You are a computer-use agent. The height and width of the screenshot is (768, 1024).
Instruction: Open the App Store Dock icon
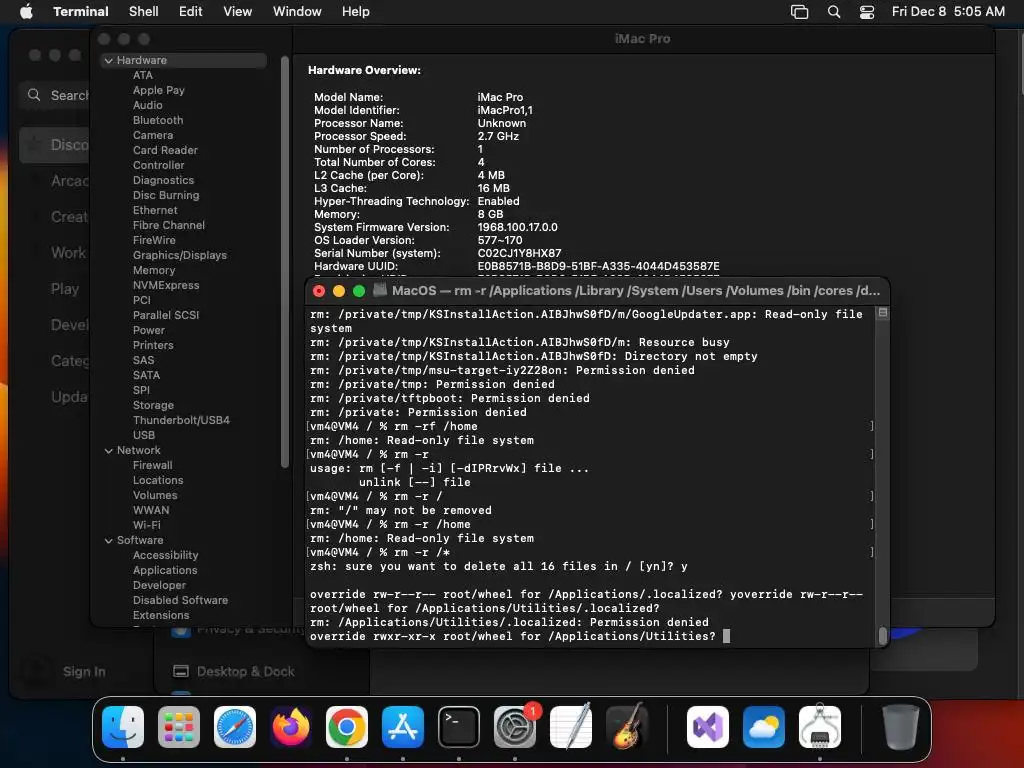[403, 727]
